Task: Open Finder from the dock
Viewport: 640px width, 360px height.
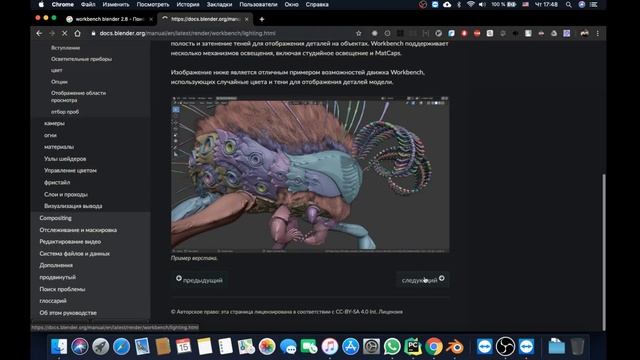Action: [x=59, y=347]
